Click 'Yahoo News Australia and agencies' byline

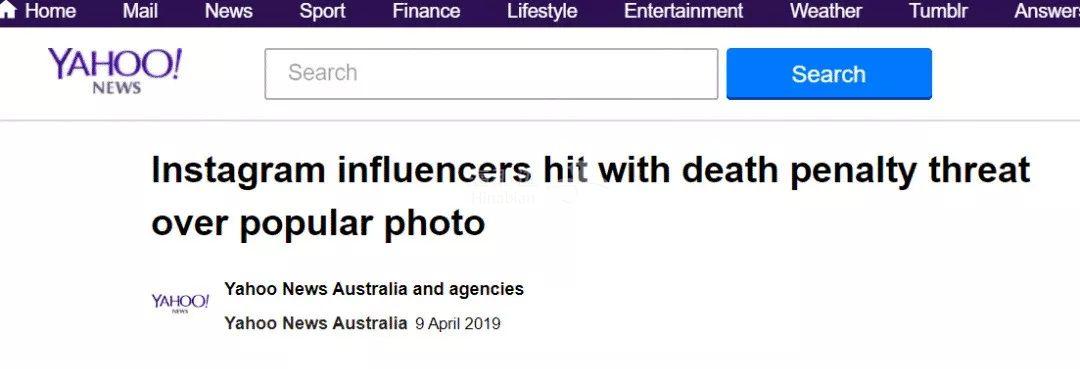point(374,289)
